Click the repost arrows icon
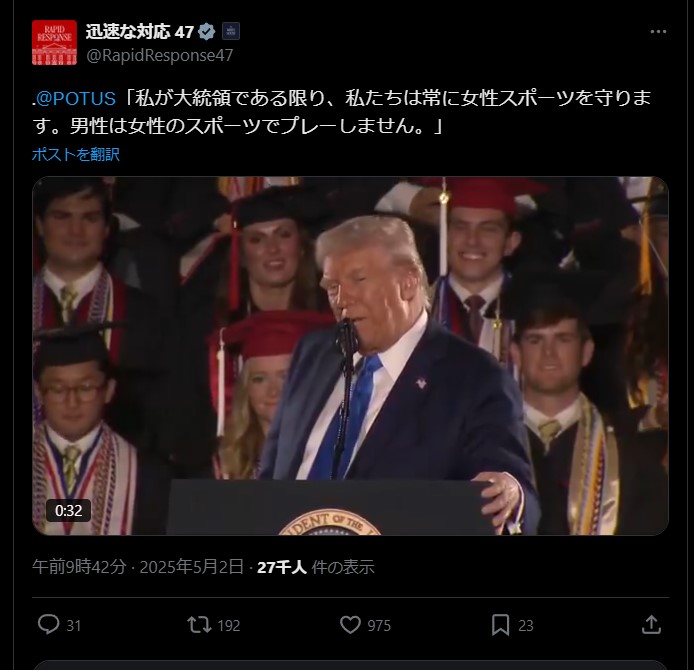 click(x=199, y=625)
